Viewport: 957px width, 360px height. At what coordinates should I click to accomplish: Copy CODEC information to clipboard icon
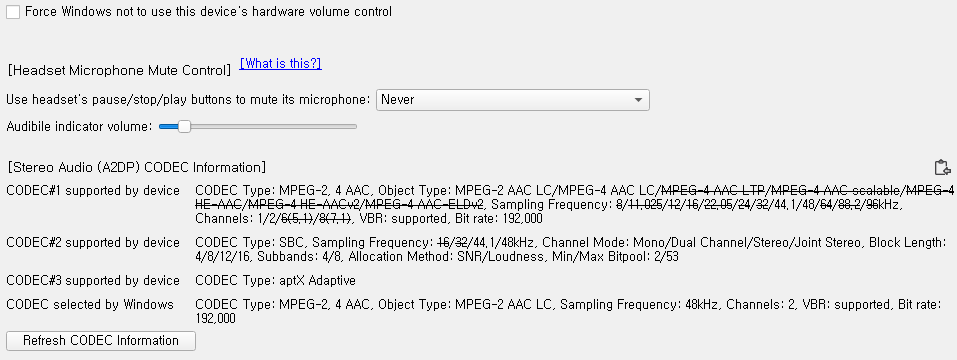click(942, 167)
